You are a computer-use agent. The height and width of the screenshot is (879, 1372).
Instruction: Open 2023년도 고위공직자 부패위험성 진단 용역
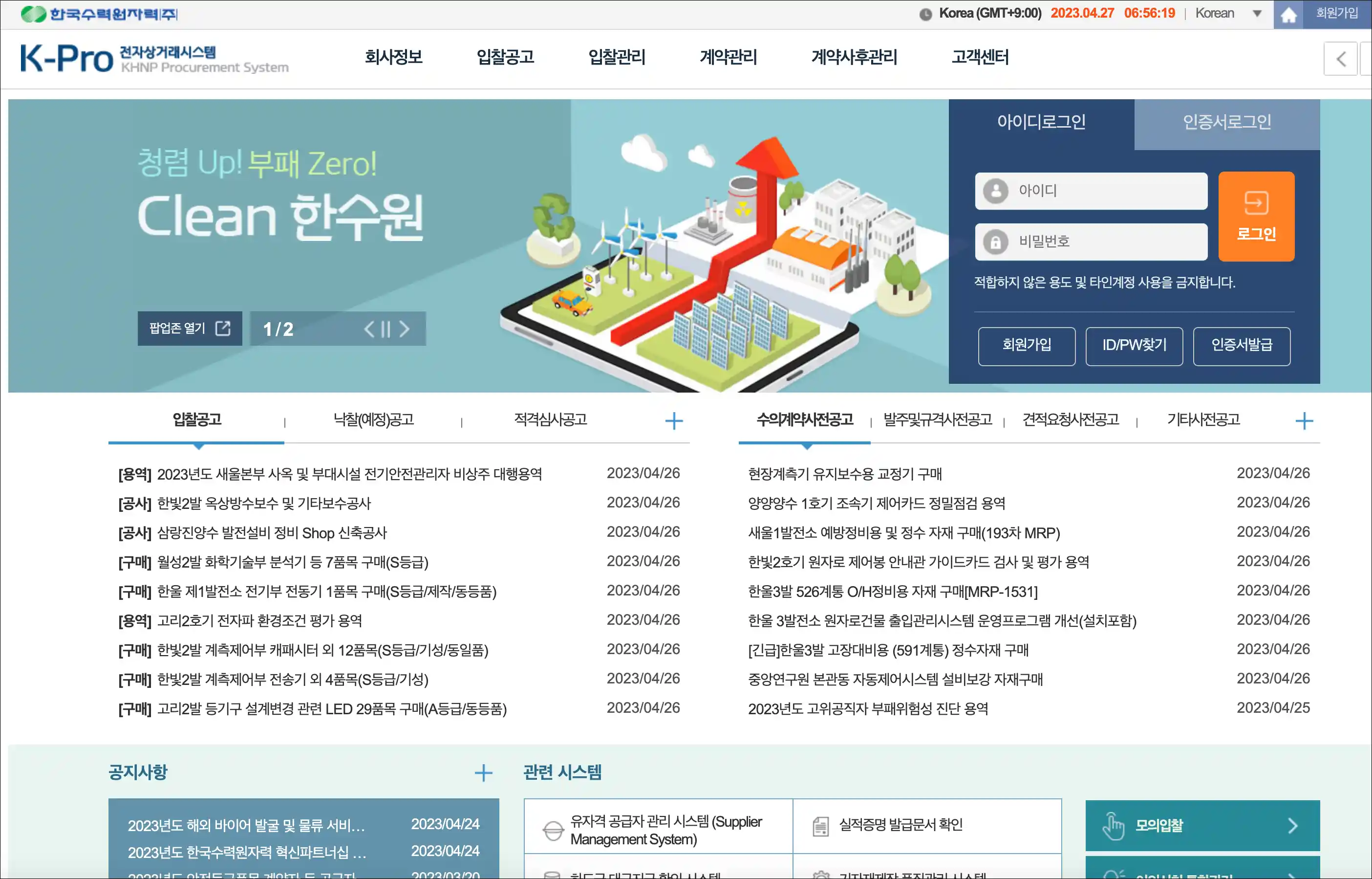868,709
